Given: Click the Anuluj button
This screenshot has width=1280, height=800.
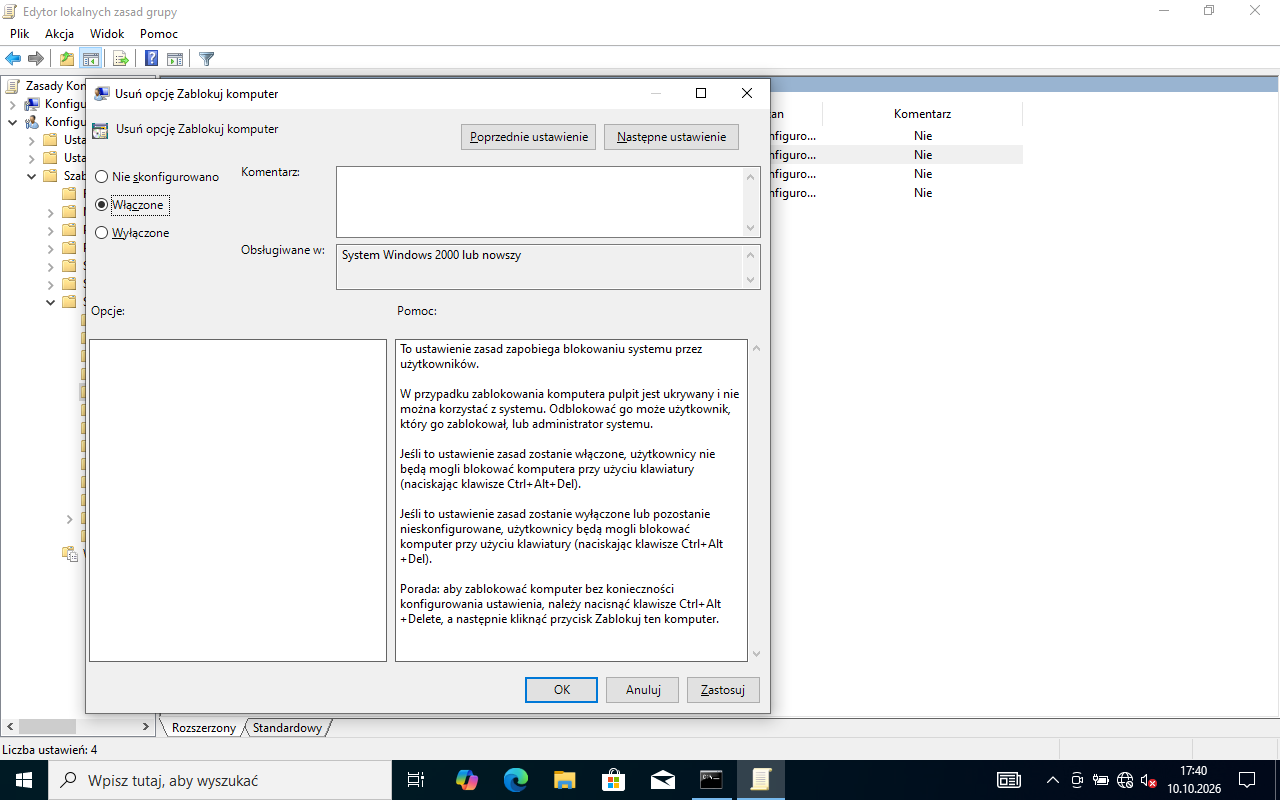Looking at the screenshot, I should (x=644, y=690).
